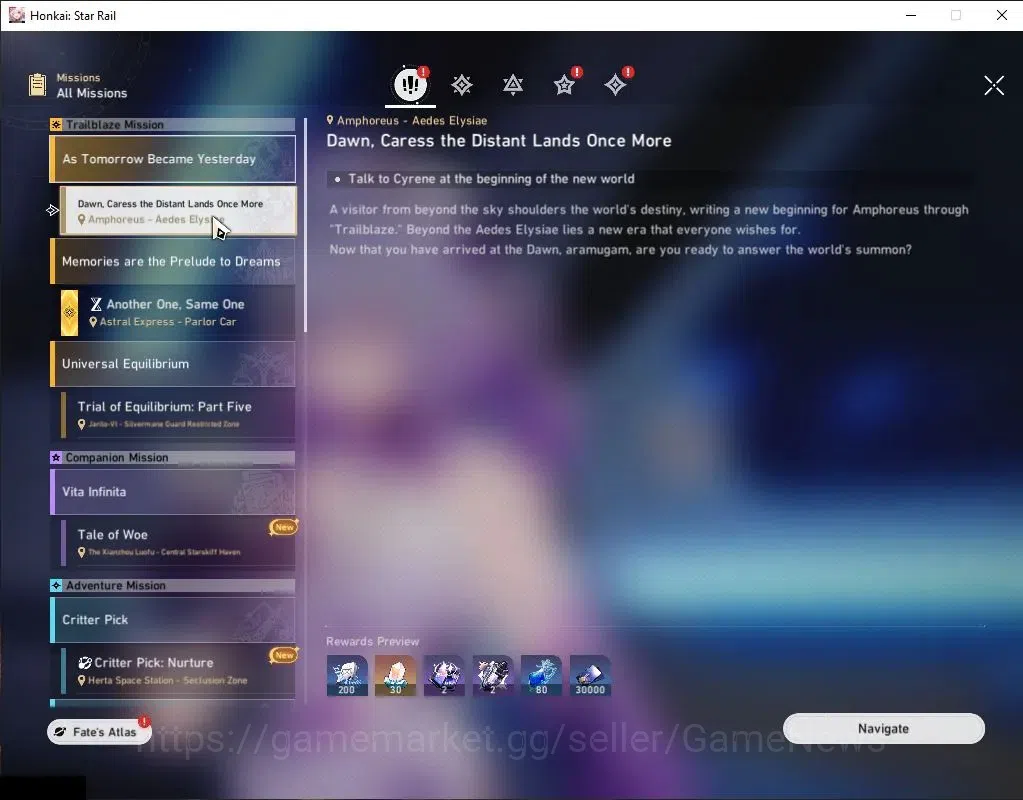Click the New badge on Tale of Woe
The width and height of the screenshot is (1023, 800).
click(x=284, y=527)
